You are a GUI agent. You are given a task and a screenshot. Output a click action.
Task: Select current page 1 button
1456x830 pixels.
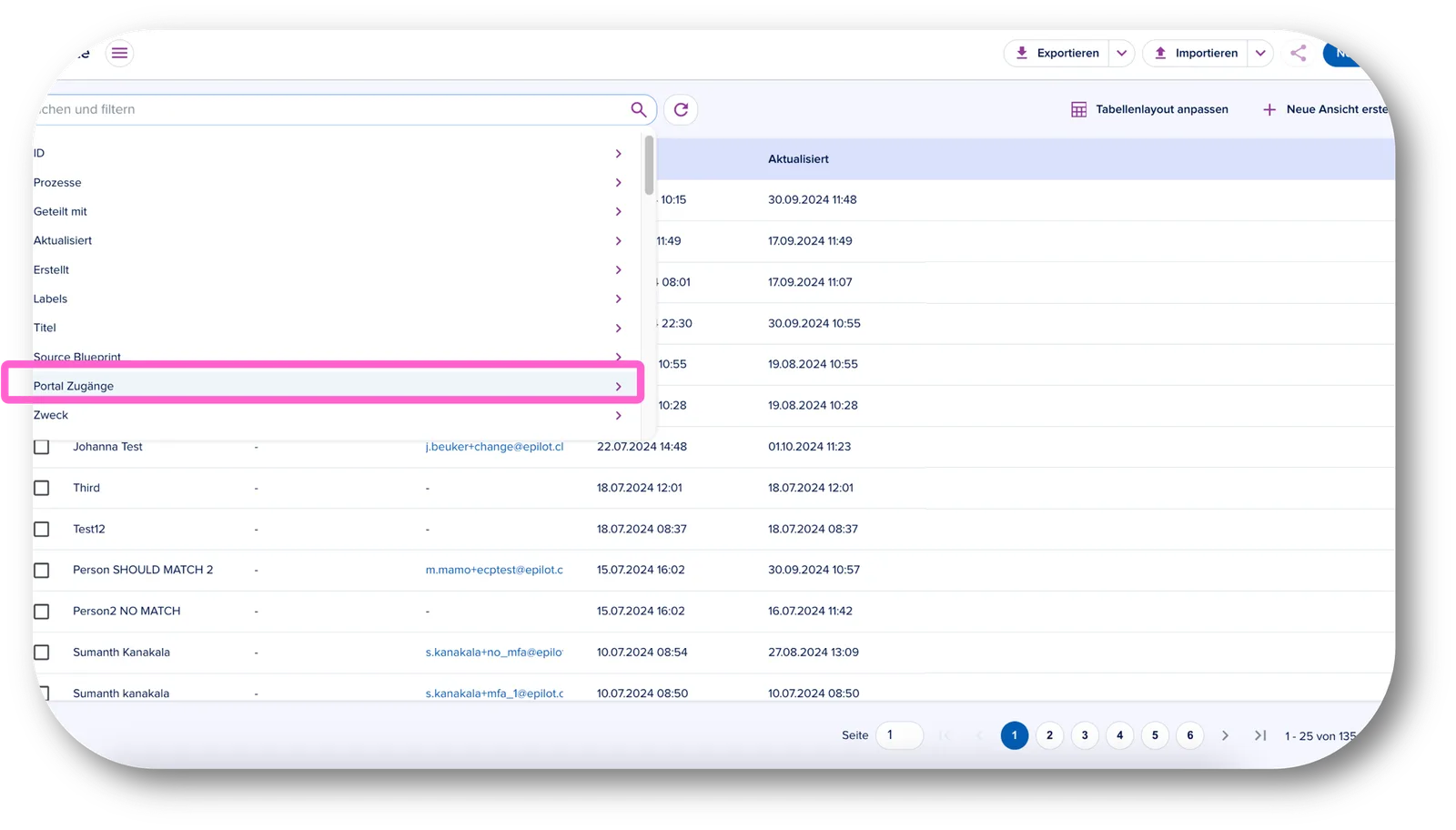coord(1015,735)
